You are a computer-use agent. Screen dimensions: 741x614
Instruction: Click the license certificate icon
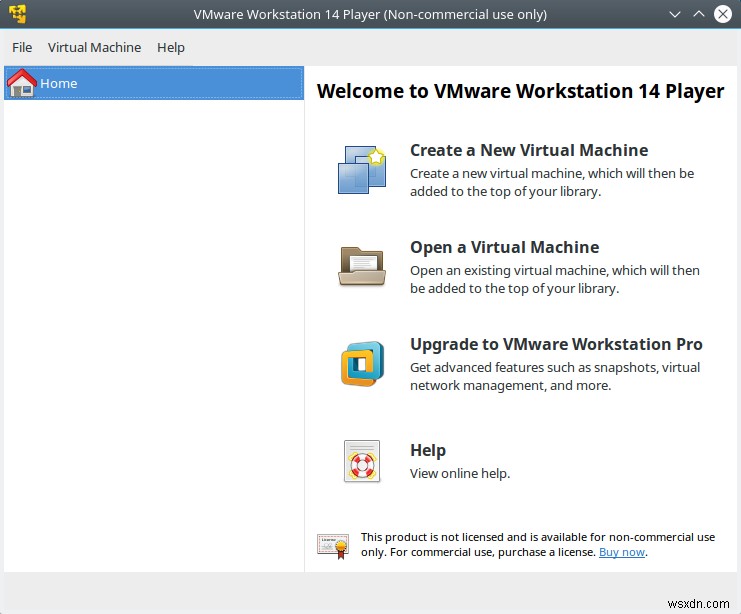click(x=333, y=545)
